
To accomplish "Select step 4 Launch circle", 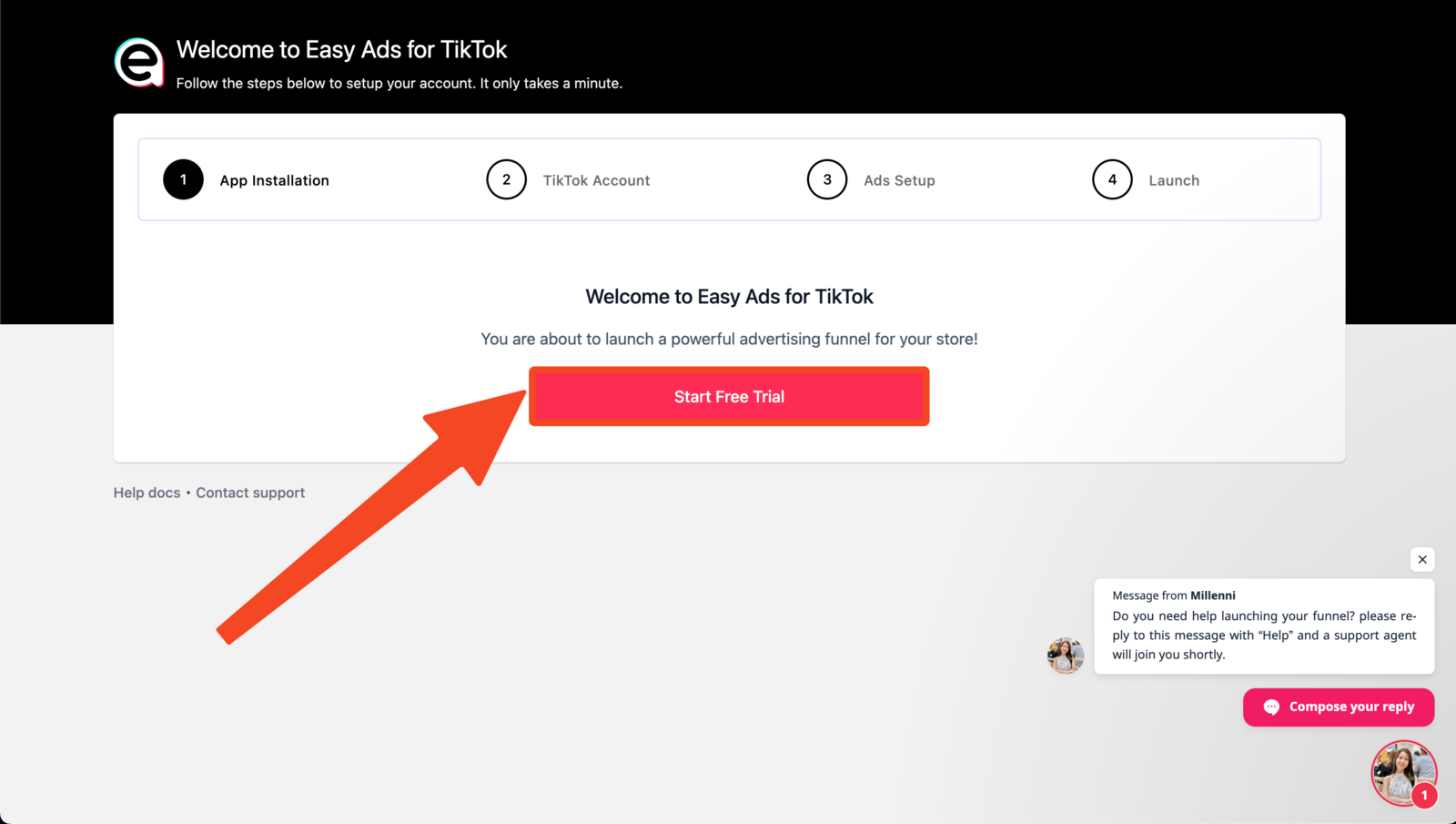I will 1111,179.
